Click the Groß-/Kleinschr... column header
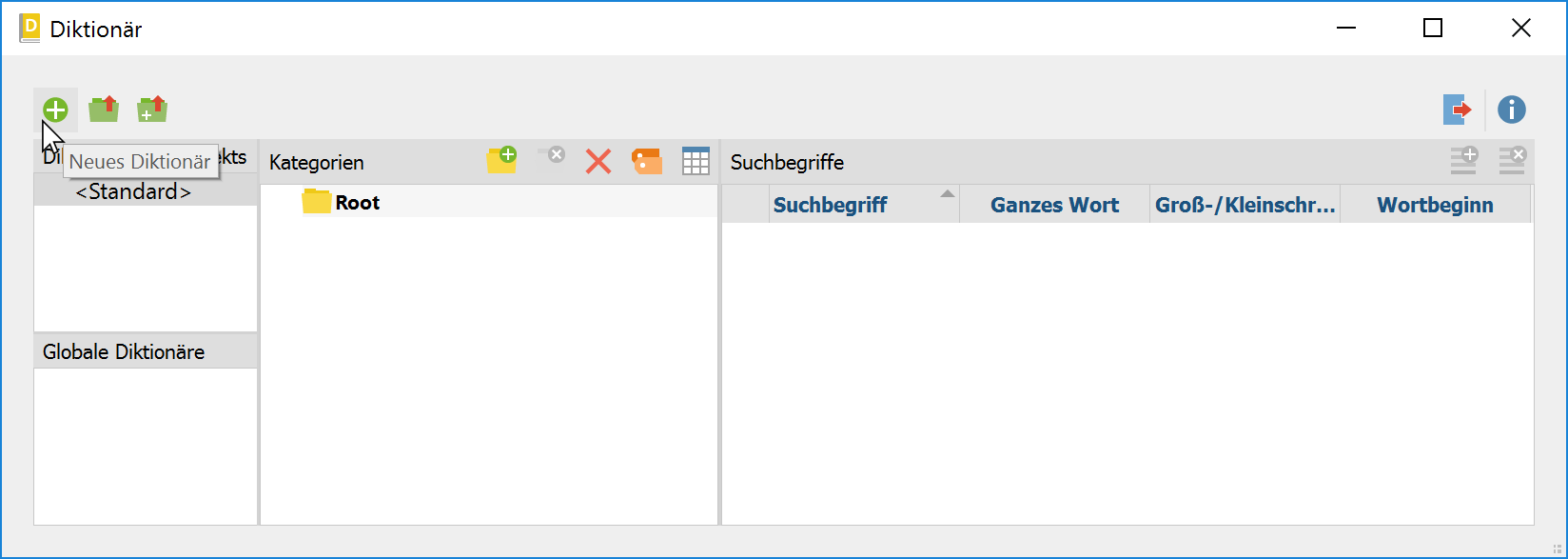Screen dimensions: 1568x559 point(1245,205)
